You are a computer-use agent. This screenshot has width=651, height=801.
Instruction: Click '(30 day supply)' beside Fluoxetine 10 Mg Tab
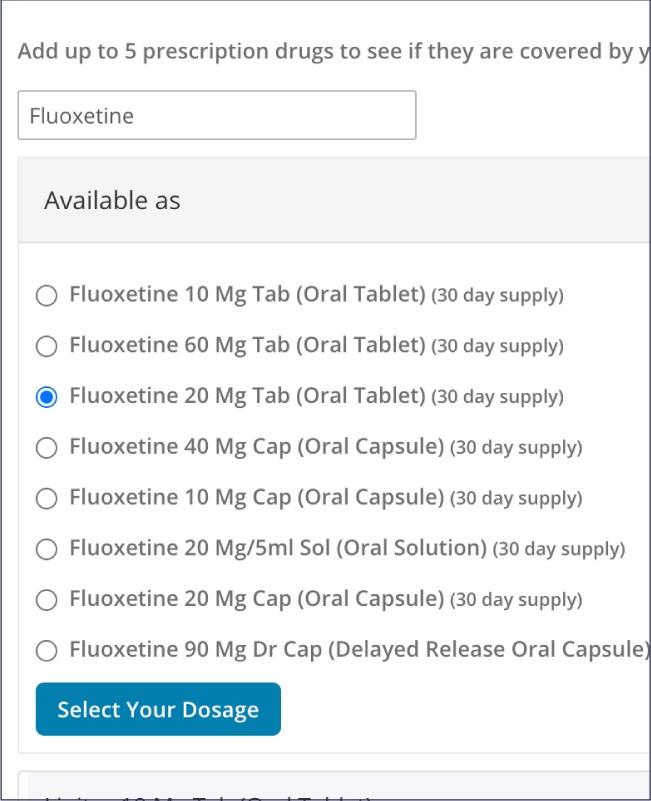pyautogui.click(x=497, y=296)
